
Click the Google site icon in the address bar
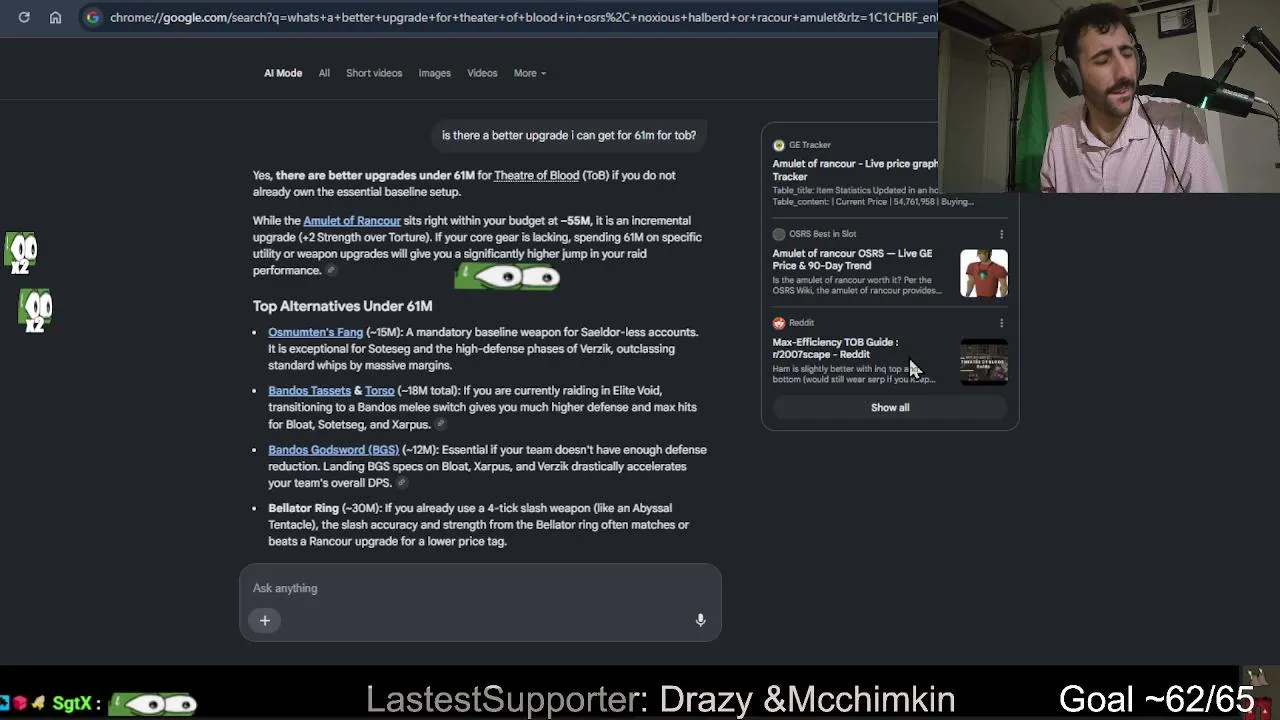click(x=92, y=17)
